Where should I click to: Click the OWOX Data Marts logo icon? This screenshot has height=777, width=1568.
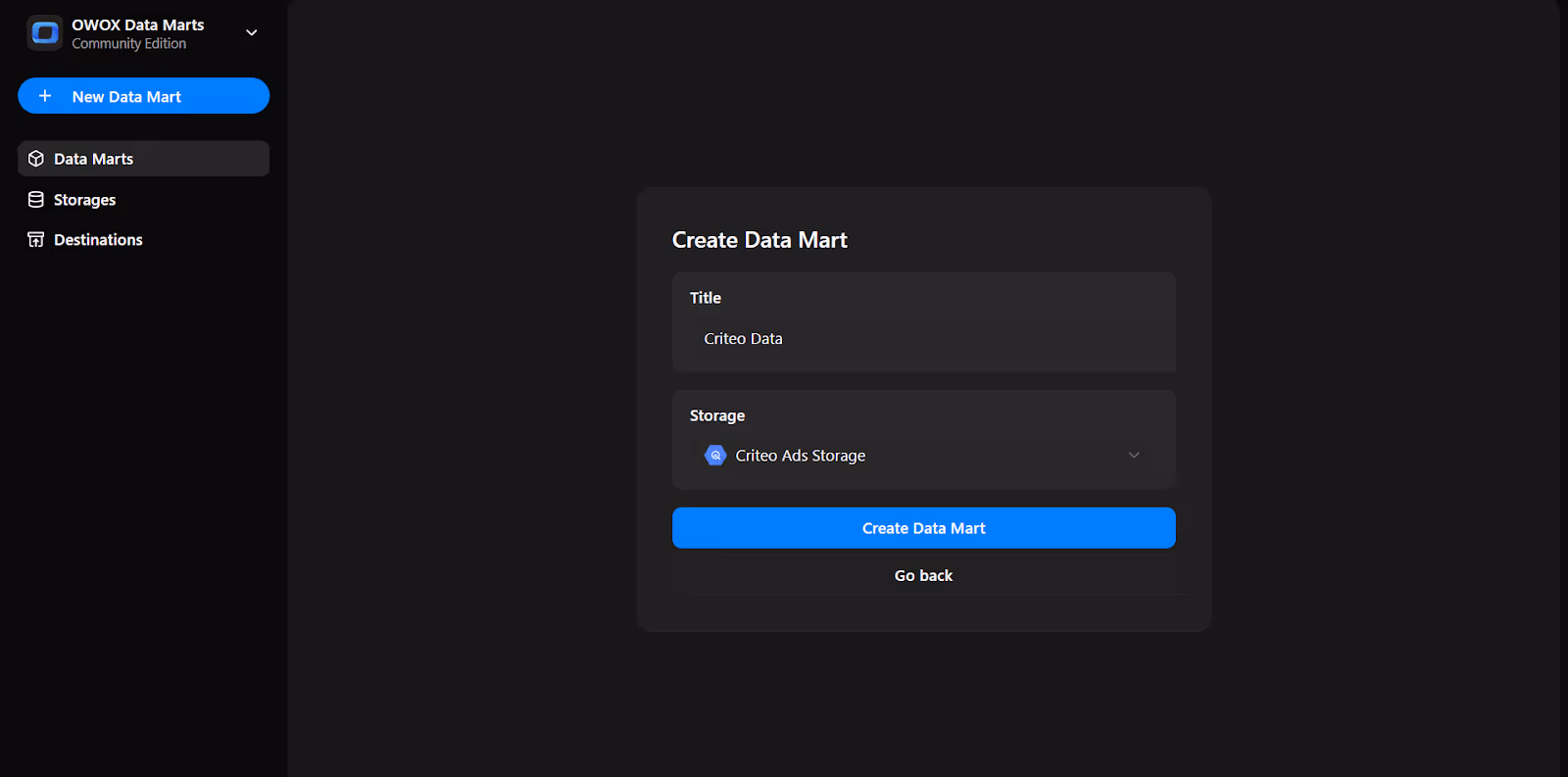click(x=45, y=33)
